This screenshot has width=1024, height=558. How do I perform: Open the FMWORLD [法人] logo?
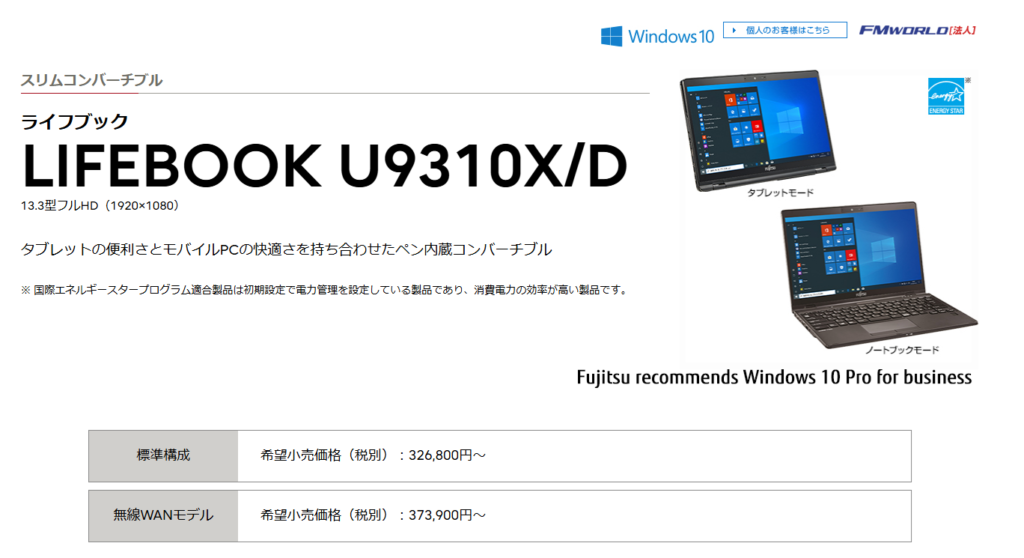pos(917,30)
